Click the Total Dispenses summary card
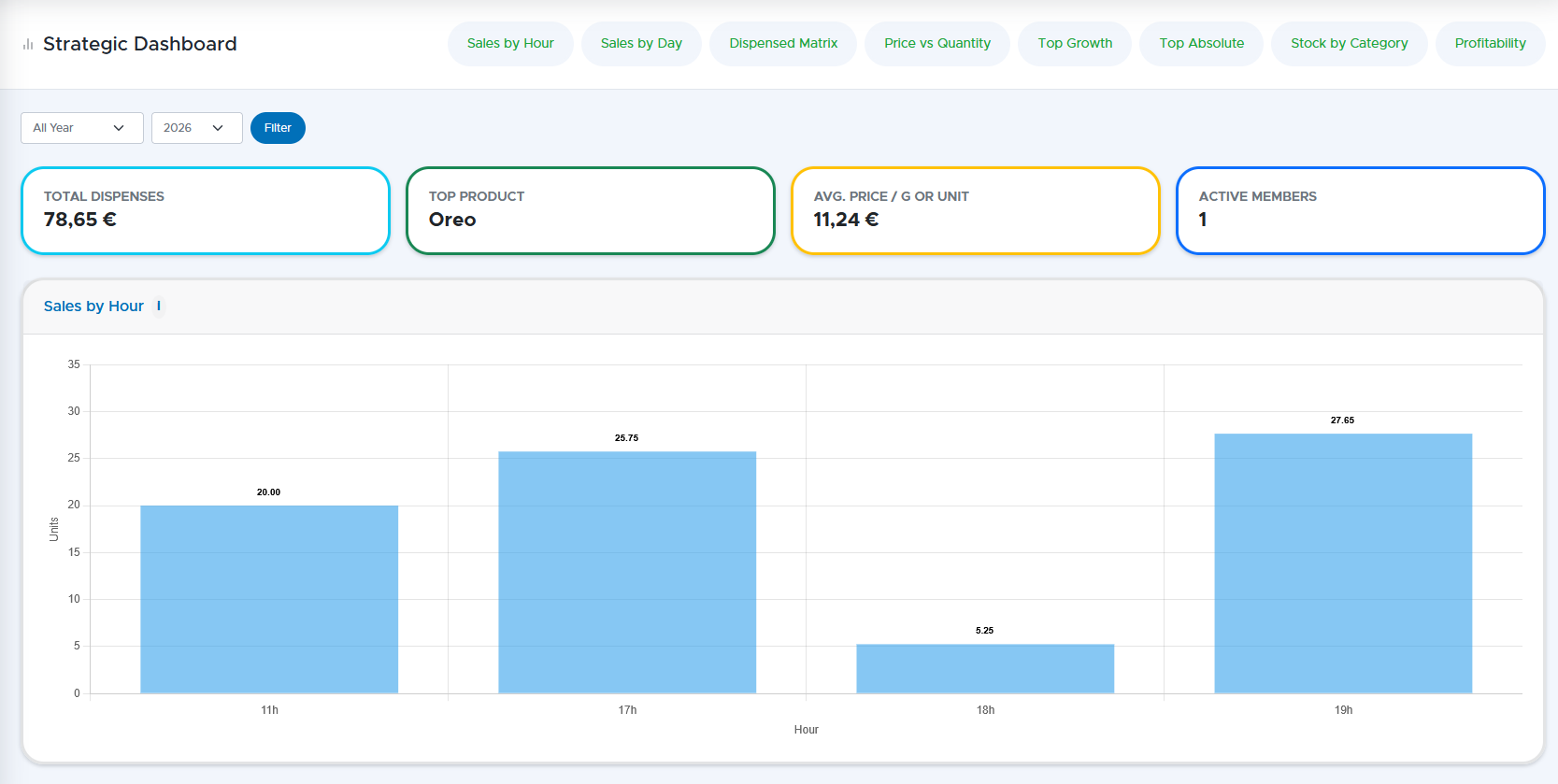Screen dimensions: 1558x784 tap(206, 210)
